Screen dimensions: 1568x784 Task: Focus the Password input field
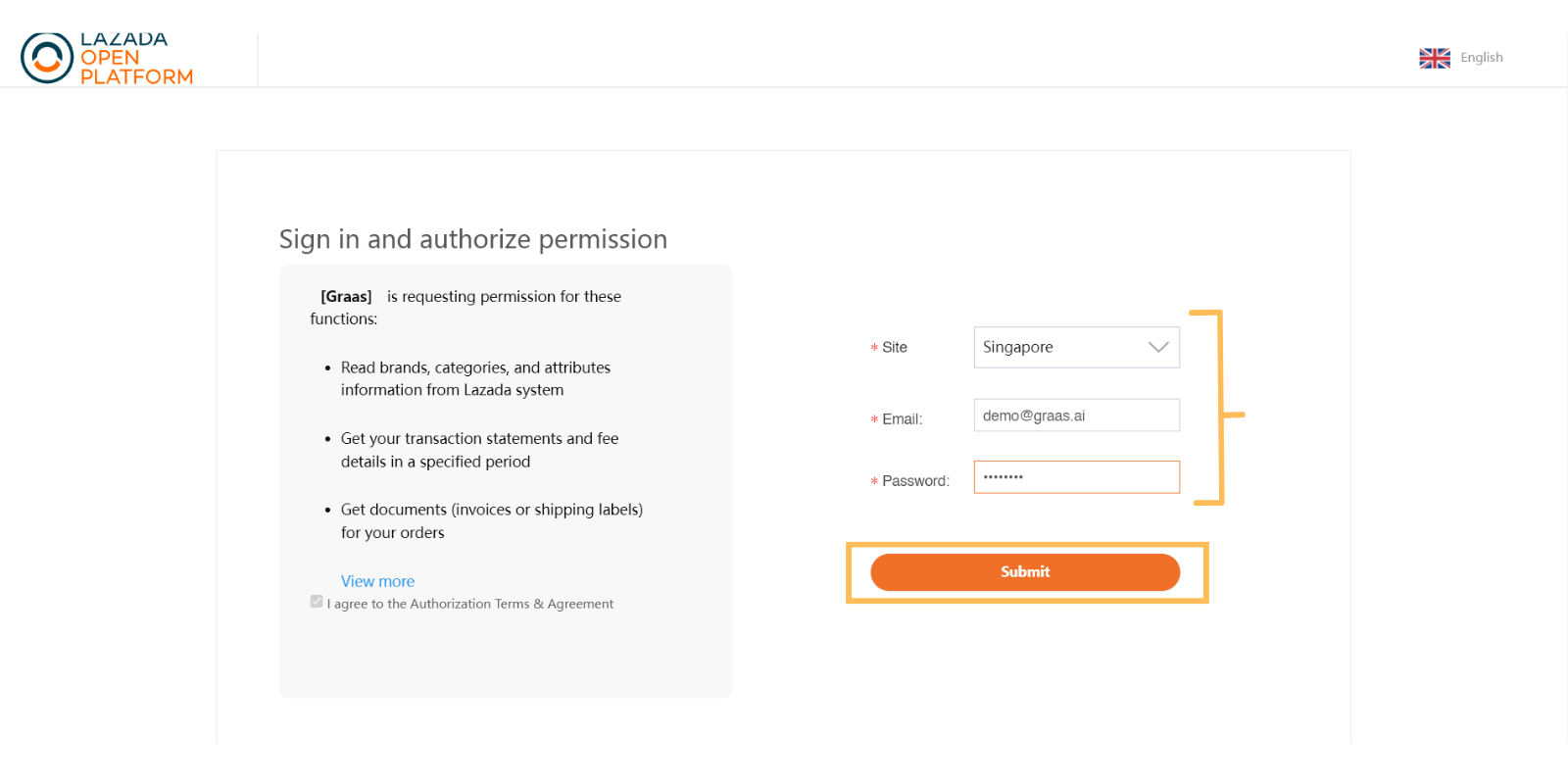[1076, 477]
